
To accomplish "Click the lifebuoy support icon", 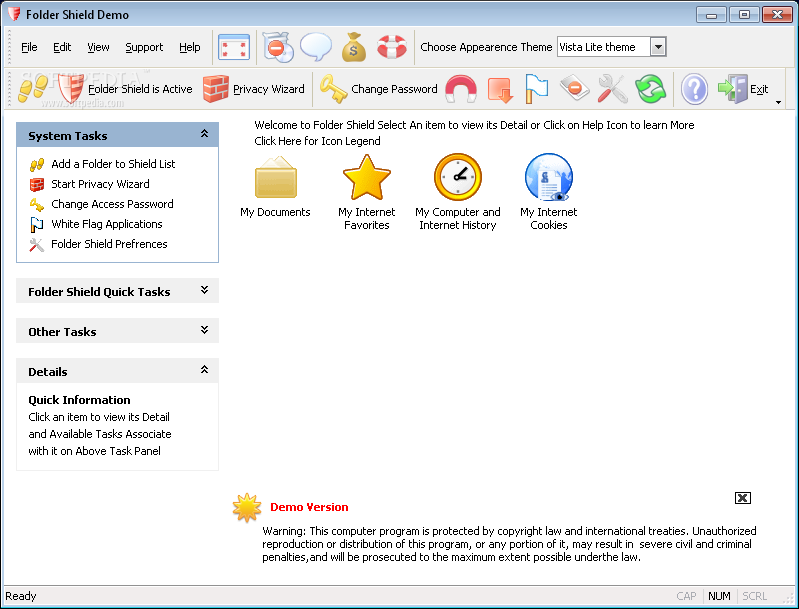I will click(x=391, y=47).
